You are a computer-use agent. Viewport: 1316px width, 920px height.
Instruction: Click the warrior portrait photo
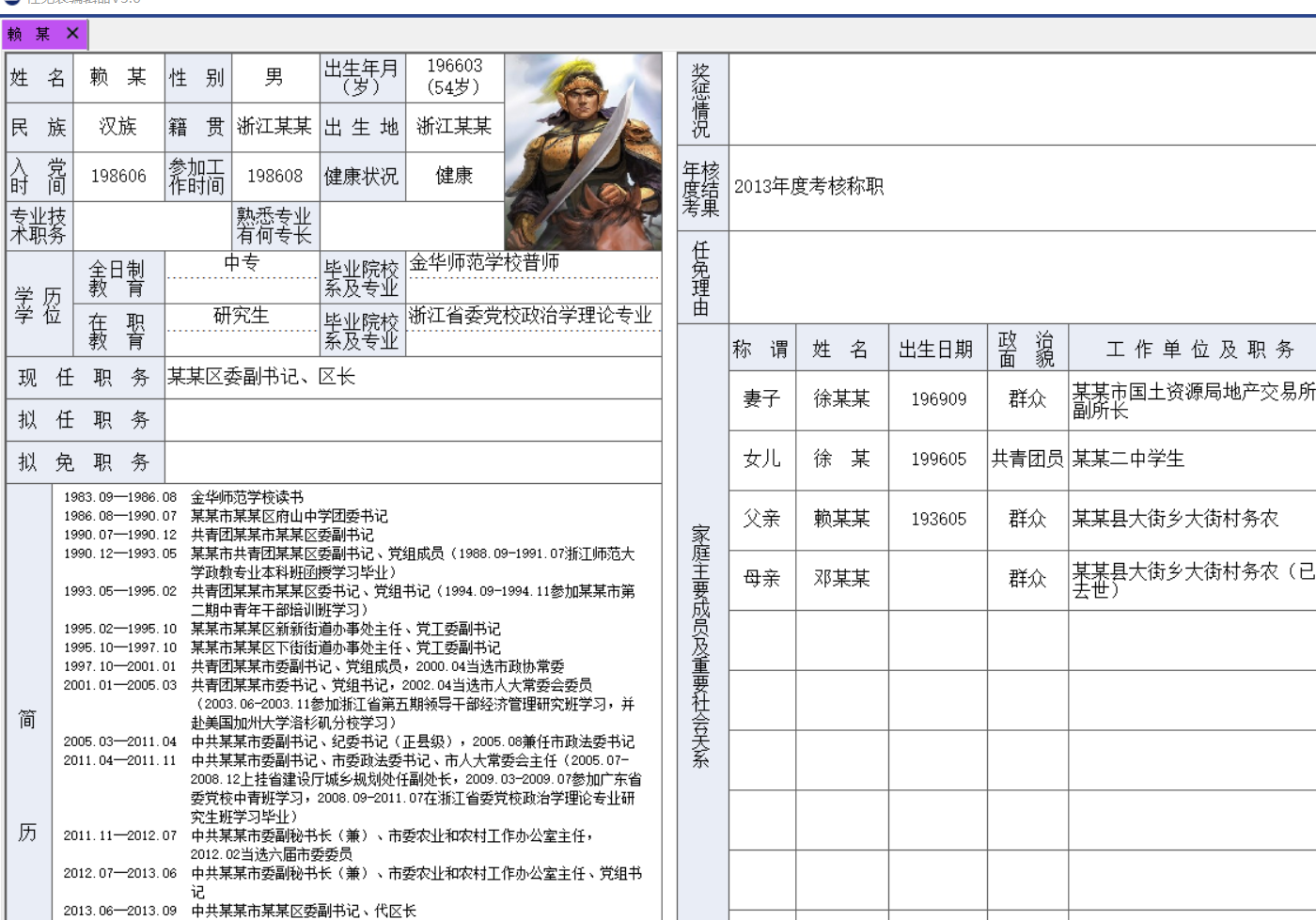[583, 151]
